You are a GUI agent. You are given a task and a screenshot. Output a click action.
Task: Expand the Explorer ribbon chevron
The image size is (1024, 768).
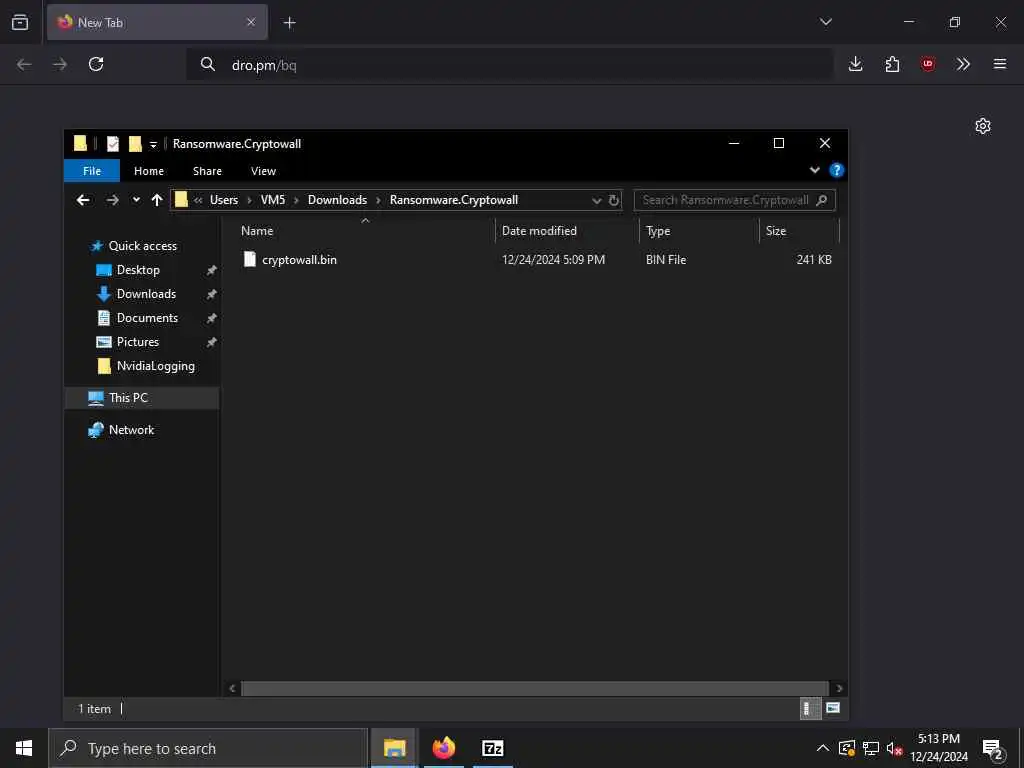pyautogui.click(x=814, y=170)
